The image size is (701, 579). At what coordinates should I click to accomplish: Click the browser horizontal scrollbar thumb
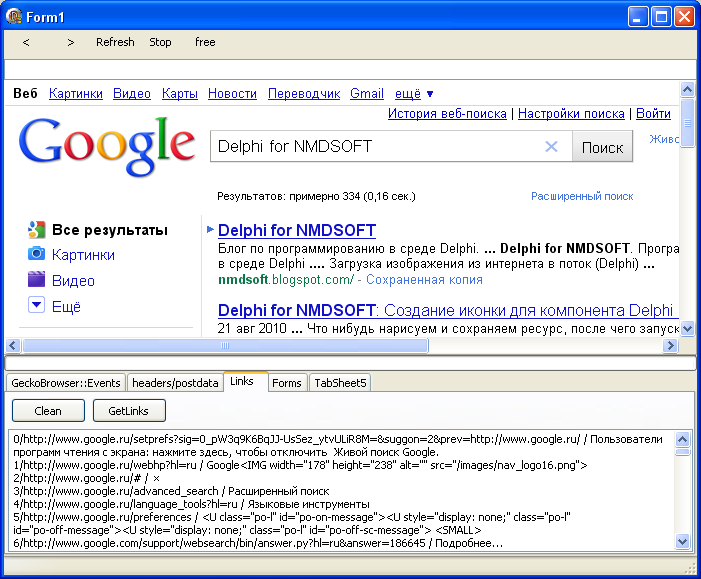coord(225,345)
